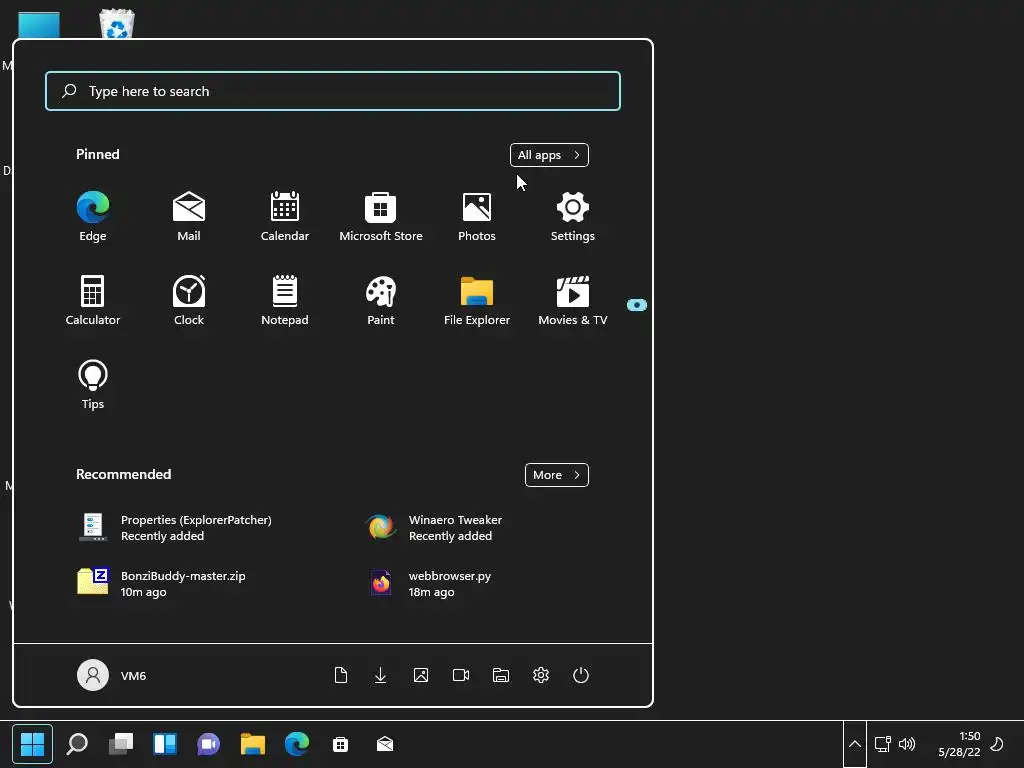The height and width of the screenshot is (768, 1024).
Task: Launch Notepad from pinned apps
Action: coord(285,300)
